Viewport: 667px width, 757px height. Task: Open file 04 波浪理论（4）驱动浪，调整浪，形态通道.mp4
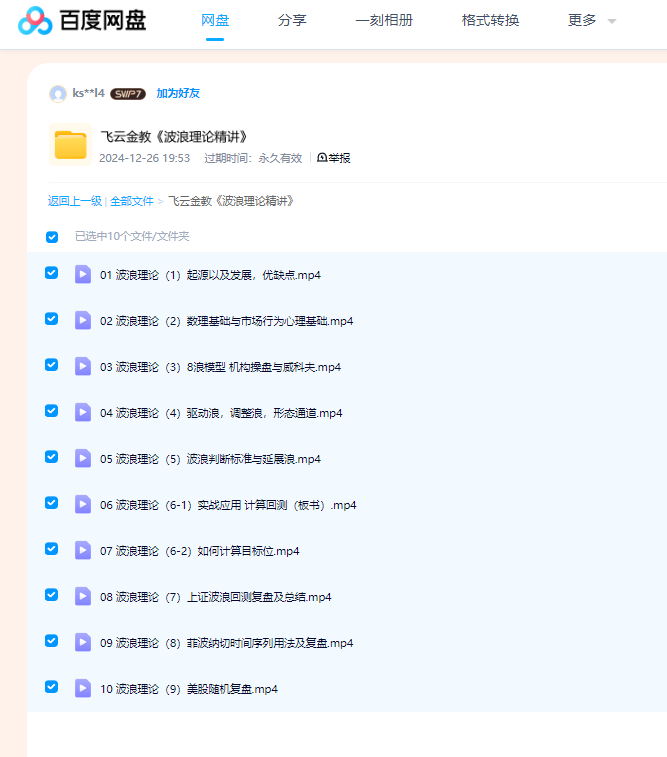[x=221, y=413]
